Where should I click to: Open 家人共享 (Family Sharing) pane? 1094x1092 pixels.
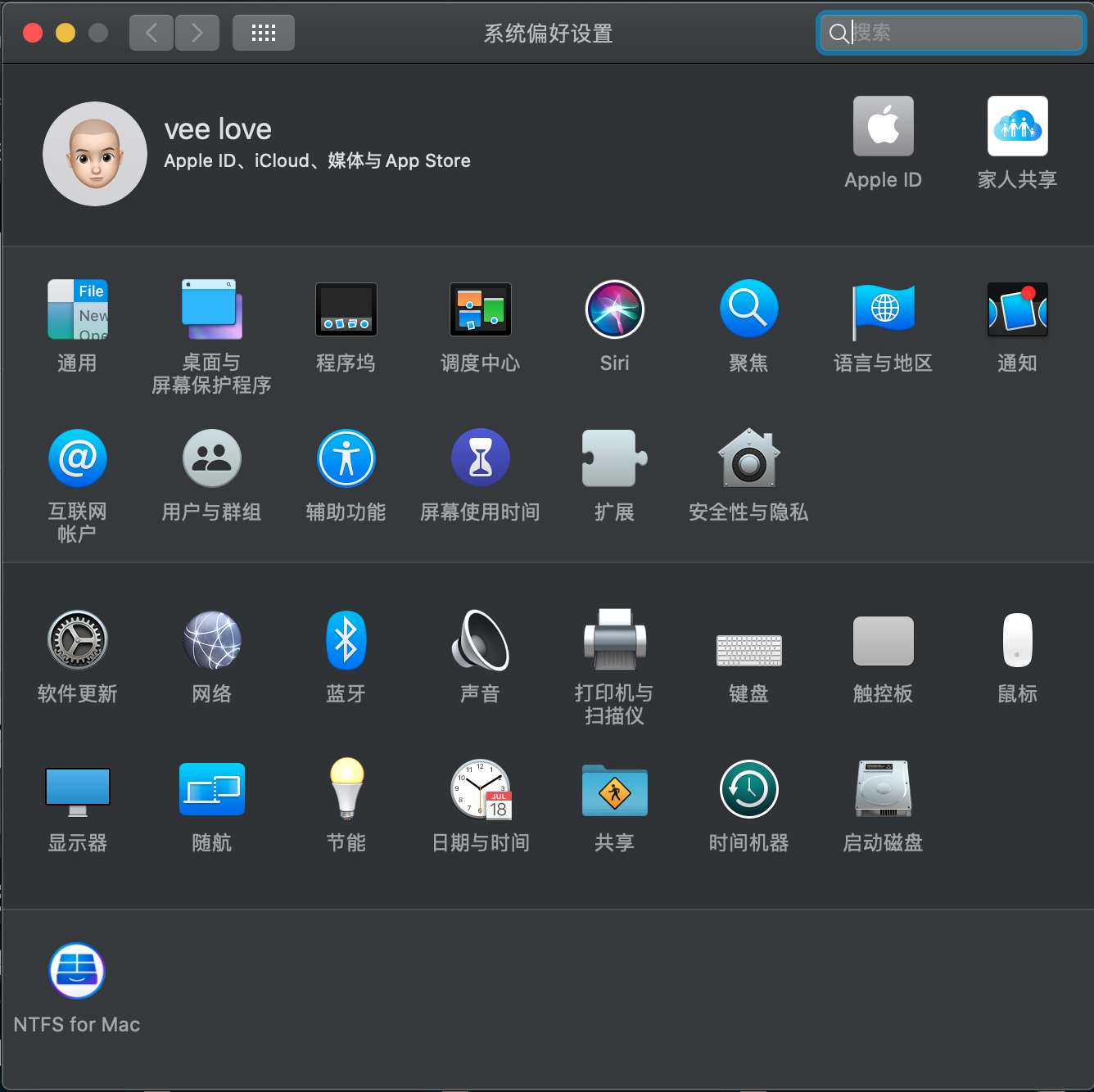[x=1018, y=126]
